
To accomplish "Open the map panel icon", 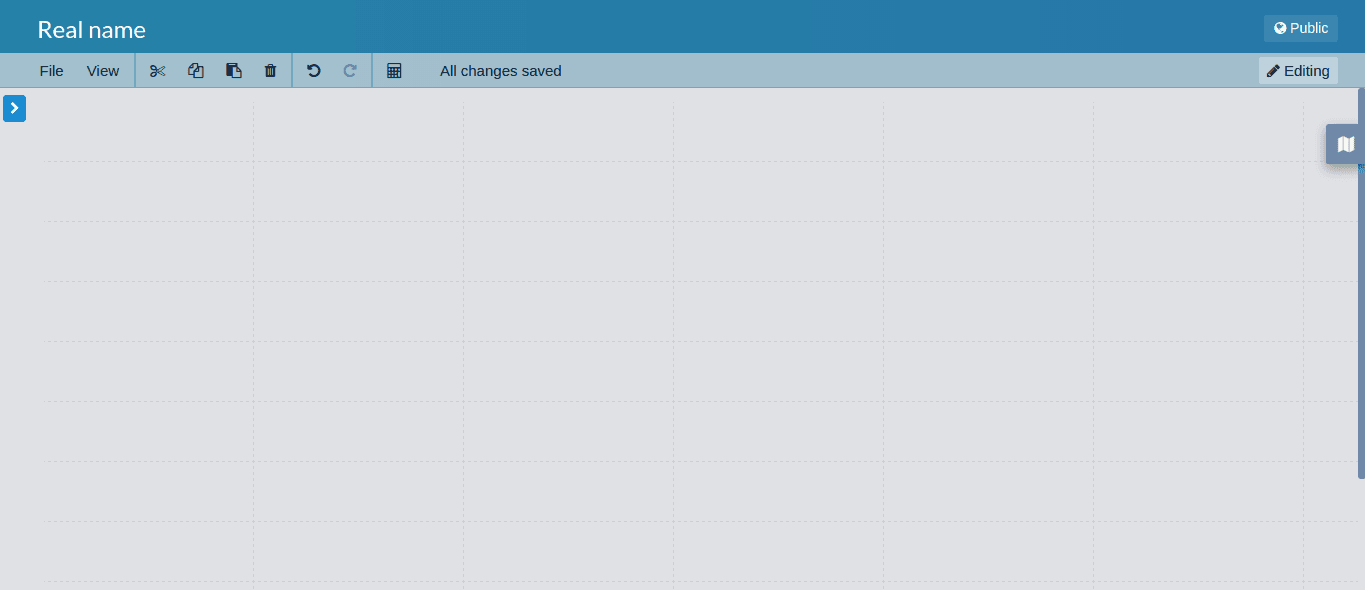I will [x=1345, y=144].
